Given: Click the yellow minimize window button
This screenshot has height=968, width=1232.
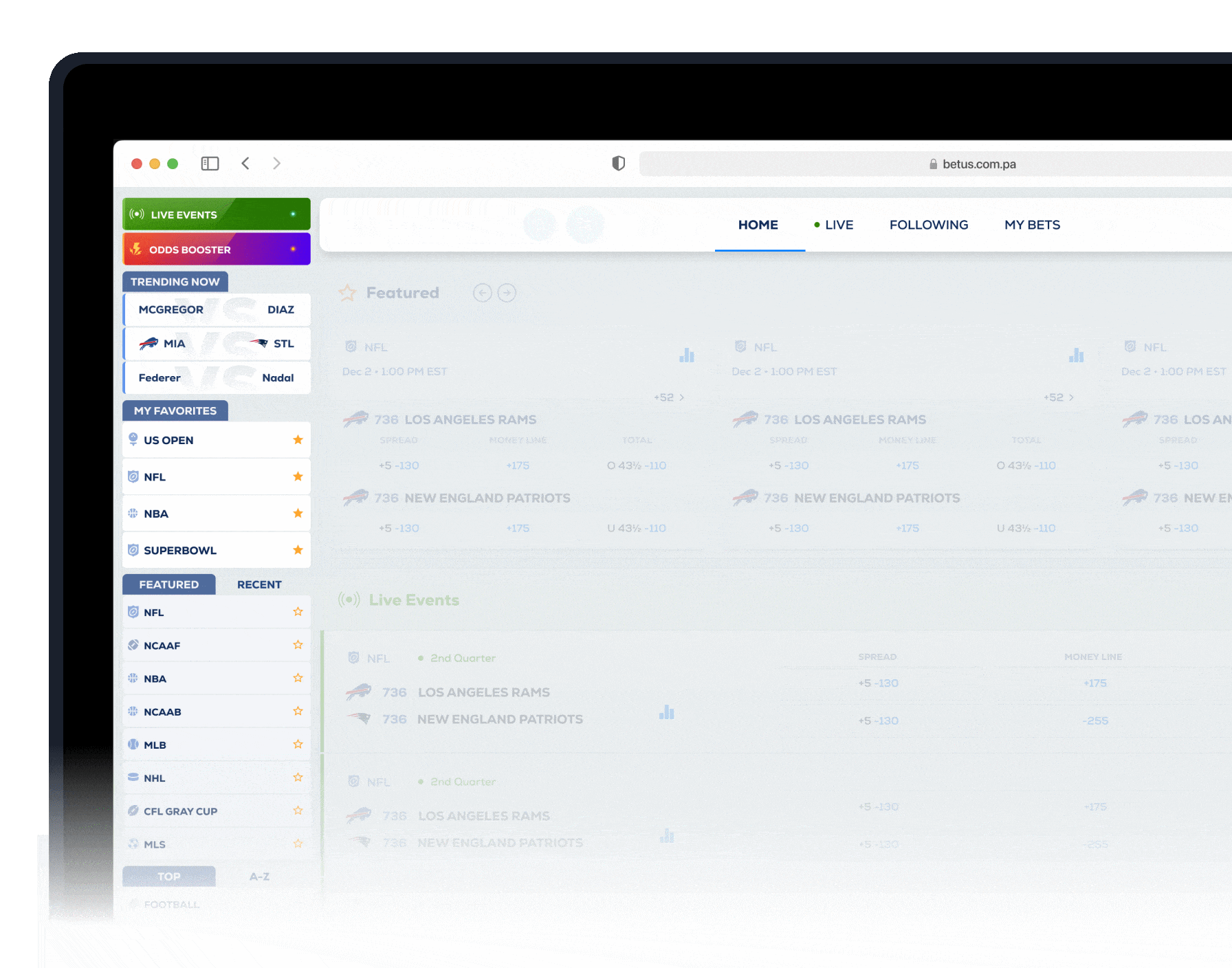Looking at the screenshot, I should point(155,164).
